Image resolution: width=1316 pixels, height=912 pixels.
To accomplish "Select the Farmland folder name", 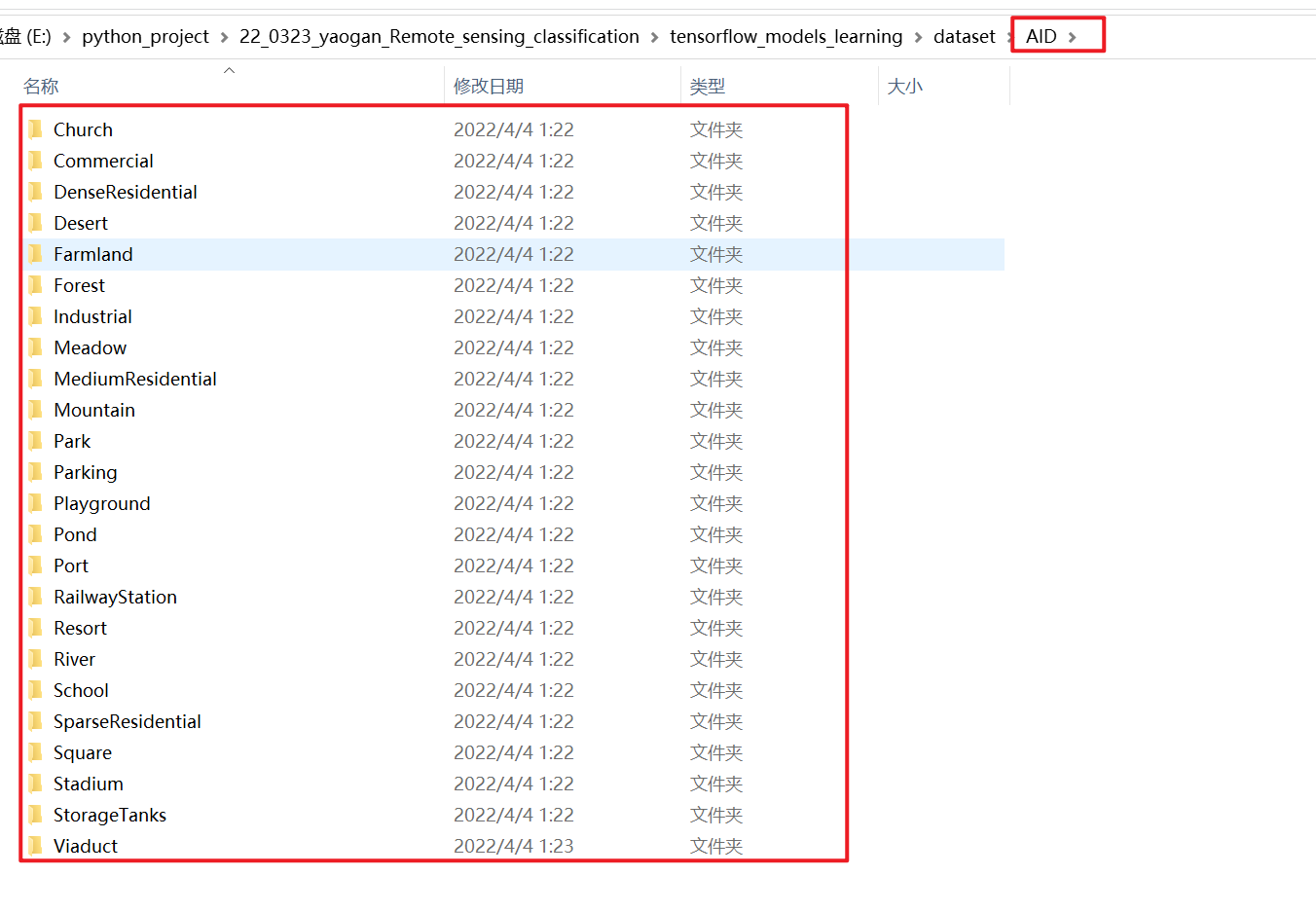I will tap(93, 254).
